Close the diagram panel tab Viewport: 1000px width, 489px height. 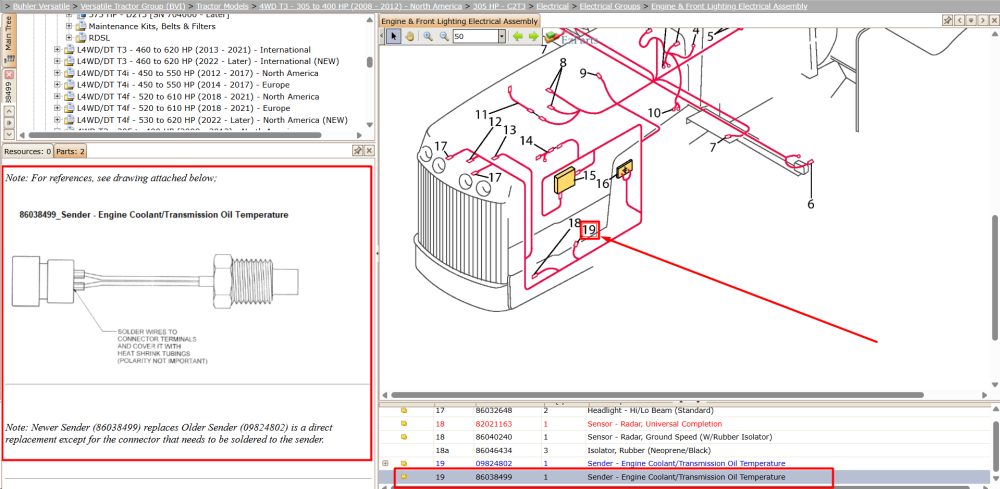(x=993, y=20)
